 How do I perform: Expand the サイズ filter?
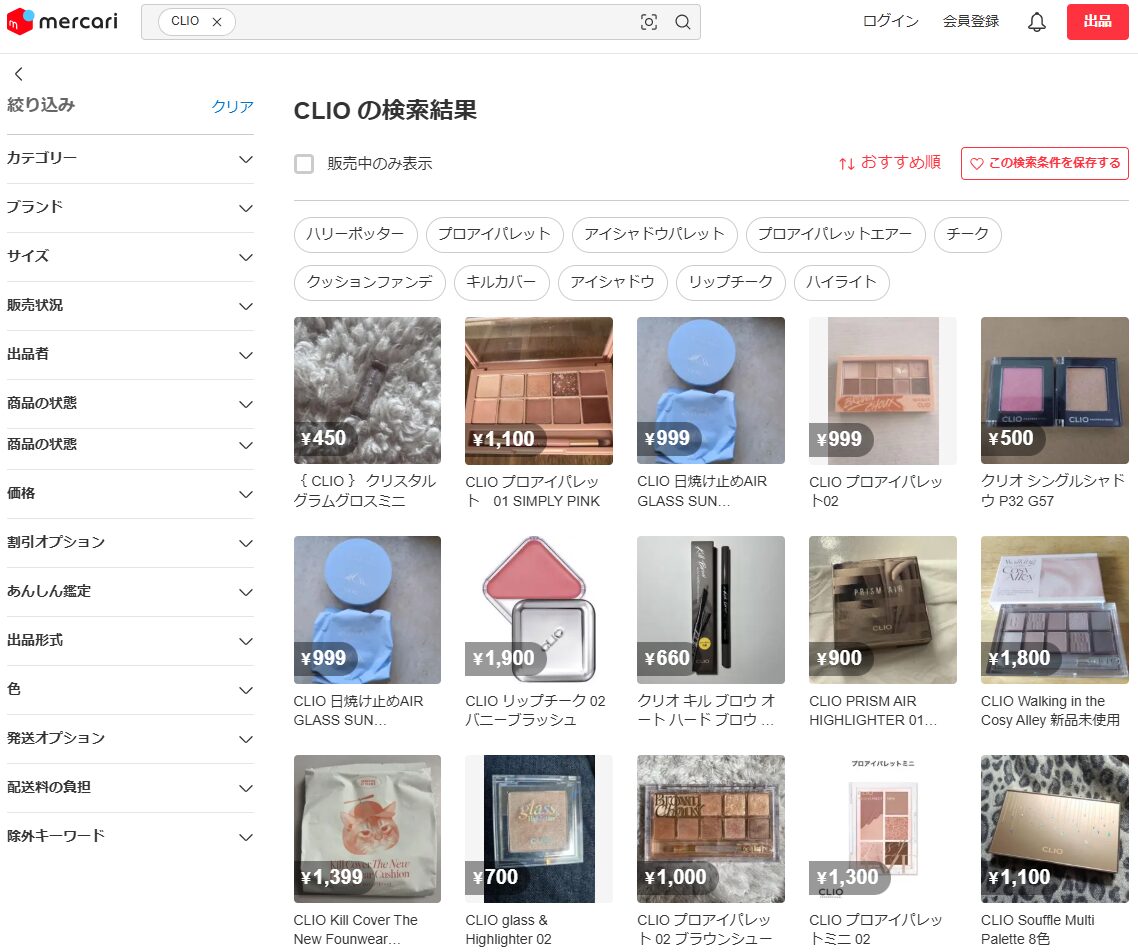click(130, 256)
